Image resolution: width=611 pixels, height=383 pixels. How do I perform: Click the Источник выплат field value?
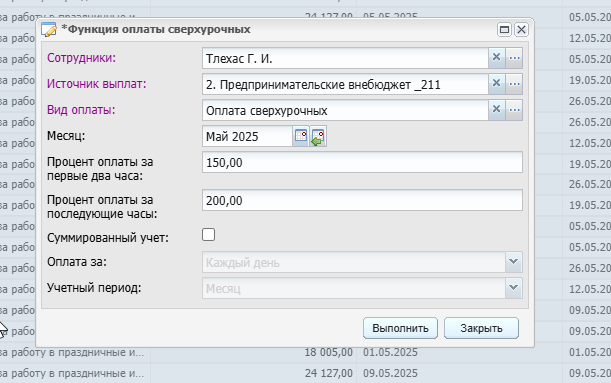[x=345, y=84]
